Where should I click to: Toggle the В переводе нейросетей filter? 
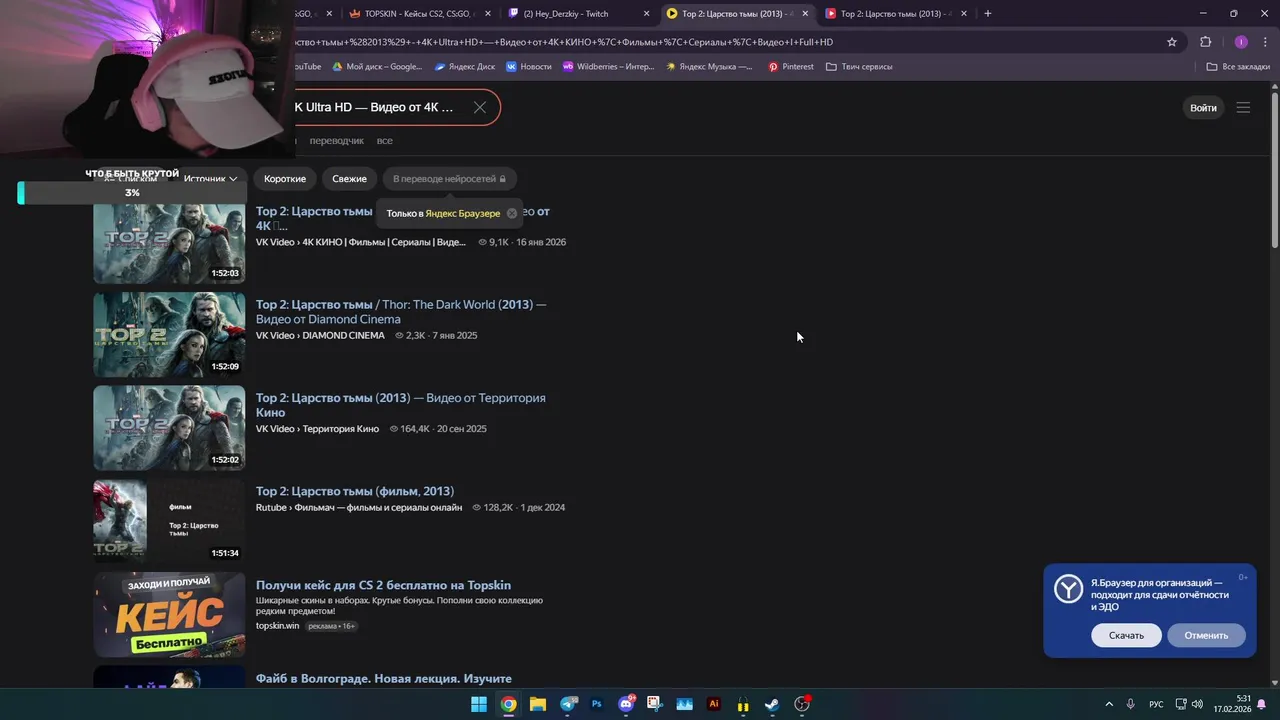(x=449, y=179)
